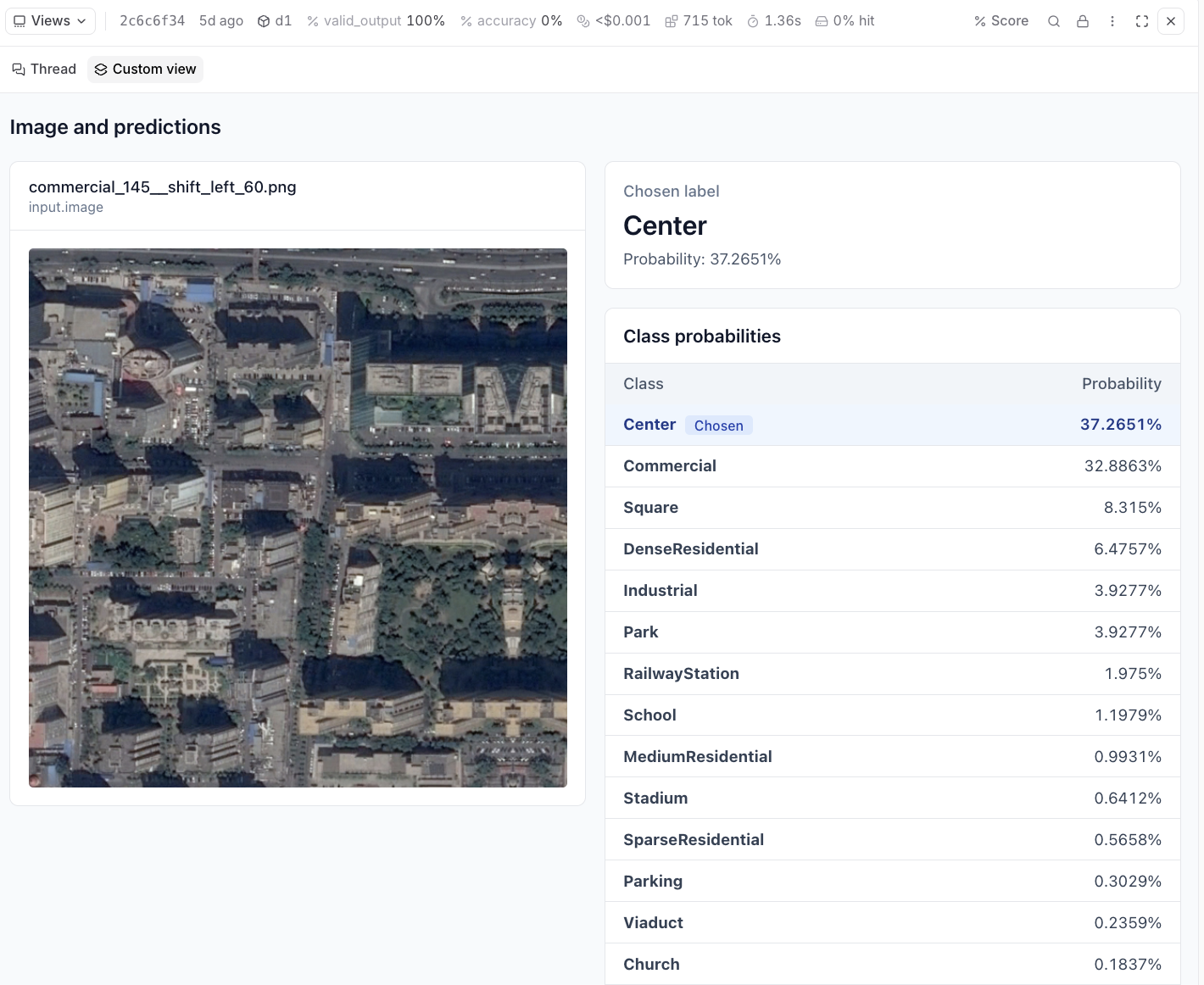Click the search magnifier icon
Viewport: 1204px width, 985px height.
coord(1054,21)
